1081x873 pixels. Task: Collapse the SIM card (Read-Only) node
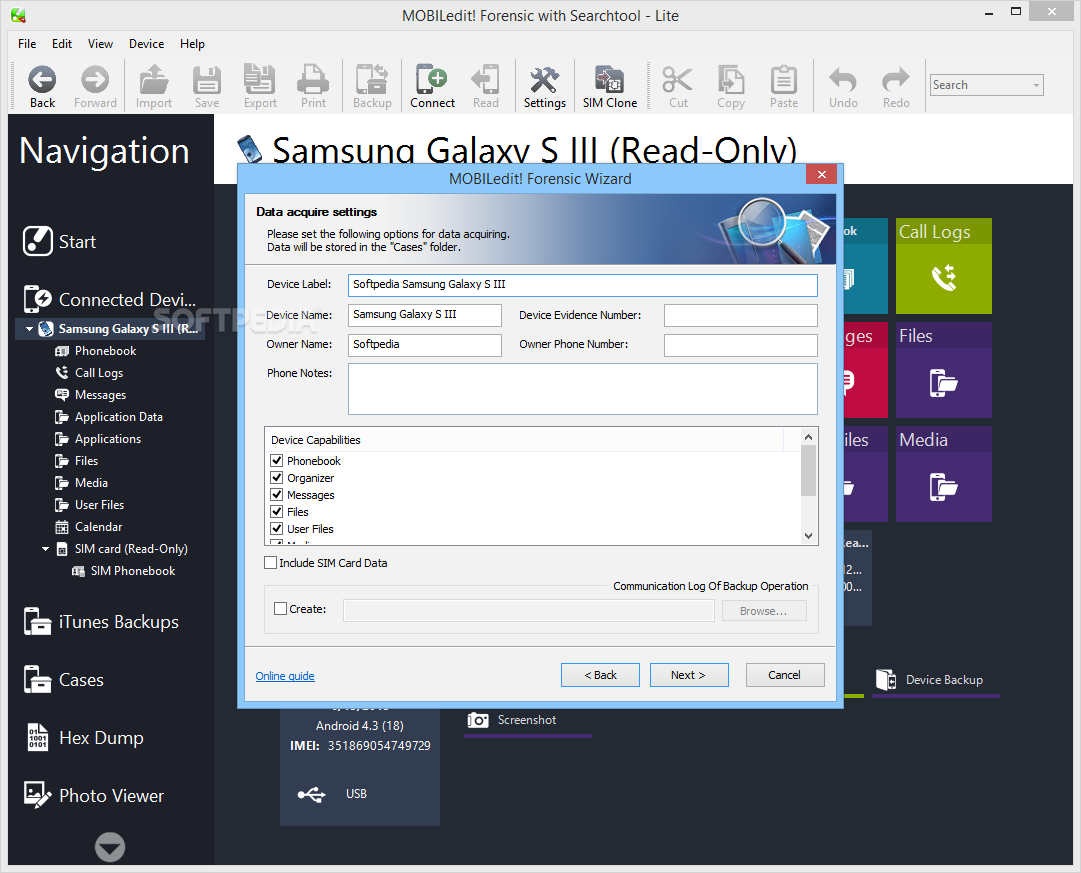coord(46,549)
